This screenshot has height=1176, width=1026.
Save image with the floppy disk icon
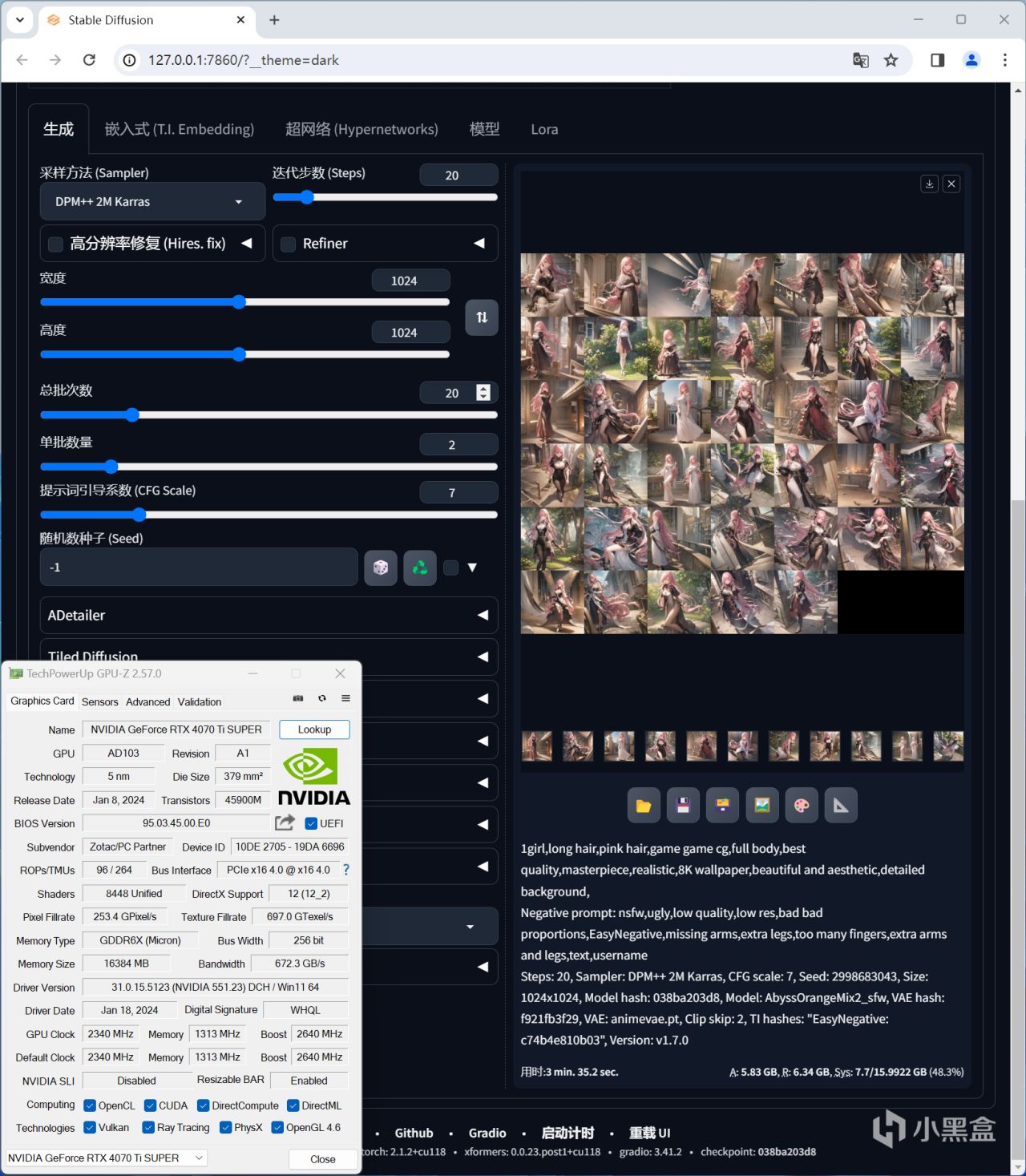point(683,806)
